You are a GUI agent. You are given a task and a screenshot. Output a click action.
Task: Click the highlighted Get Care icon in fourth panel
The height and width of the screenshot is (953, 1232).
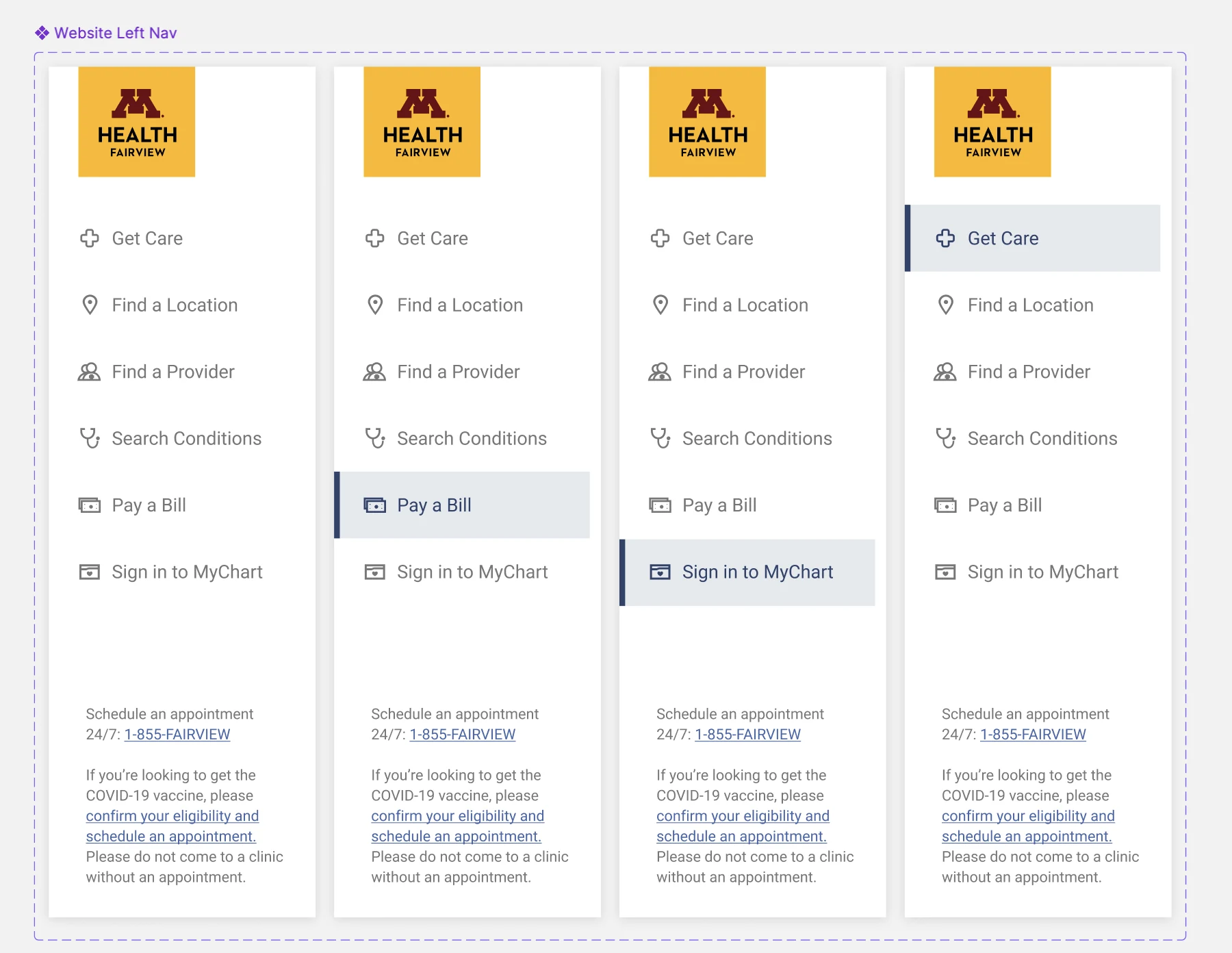point(946,238)
